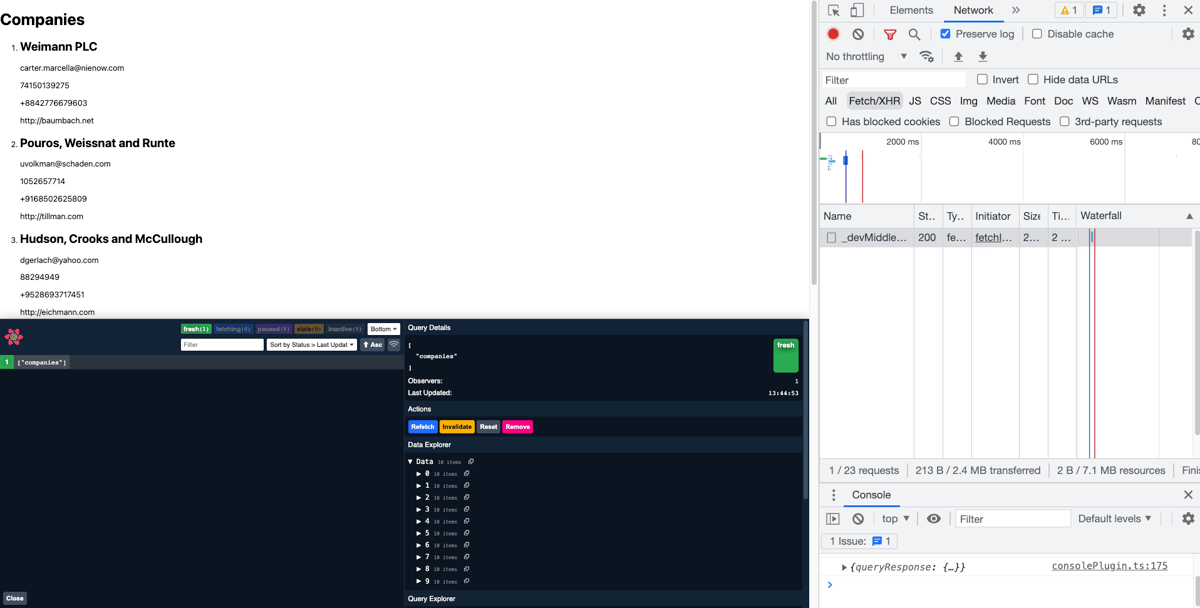Expand the queryResponse console object
The height and width of the screenshot is (608, 1200).
pyautogui.click(x=844, y=567)
